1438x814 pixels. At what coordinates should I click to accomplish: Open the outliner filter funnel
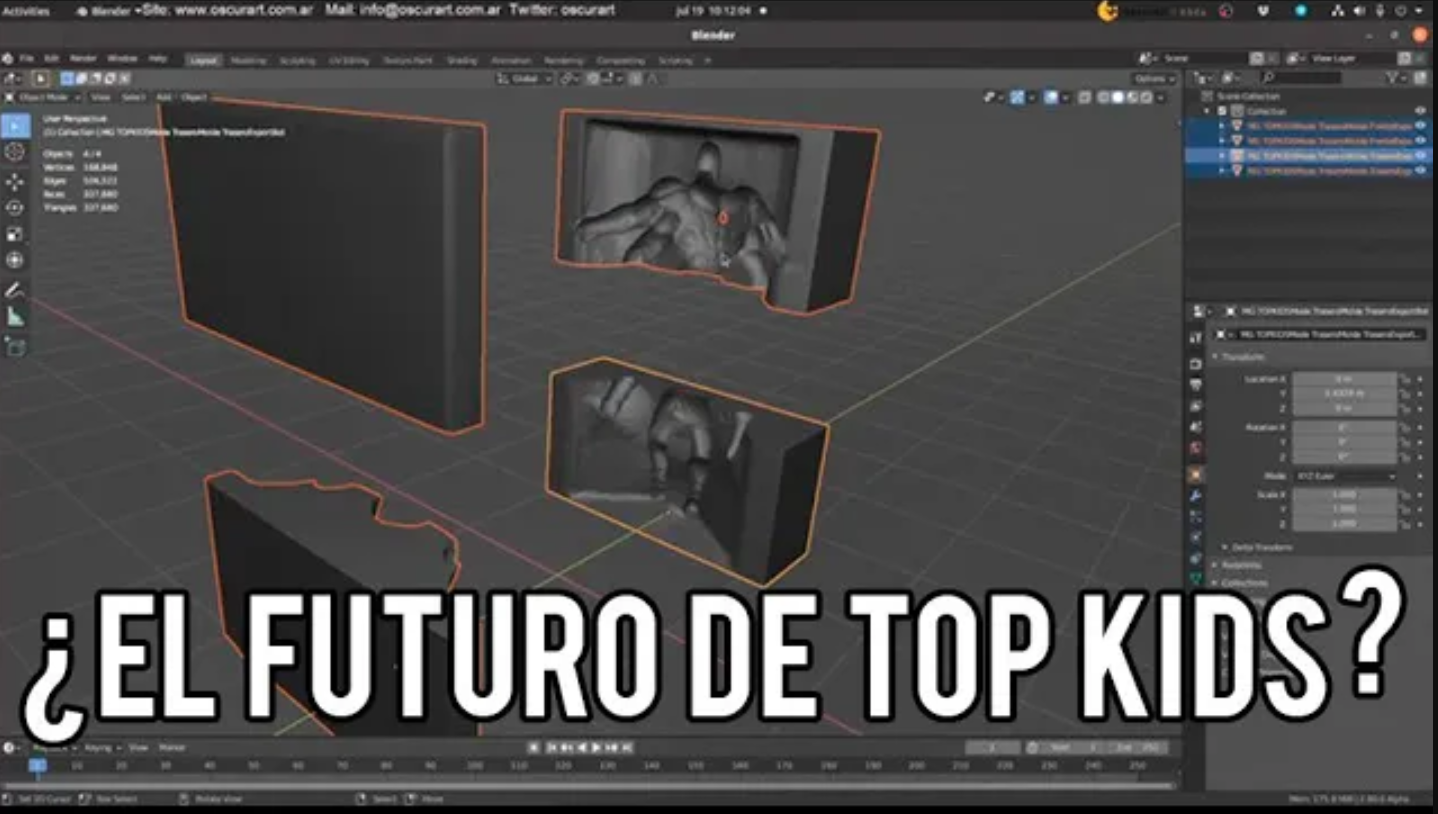[1394, 77]
